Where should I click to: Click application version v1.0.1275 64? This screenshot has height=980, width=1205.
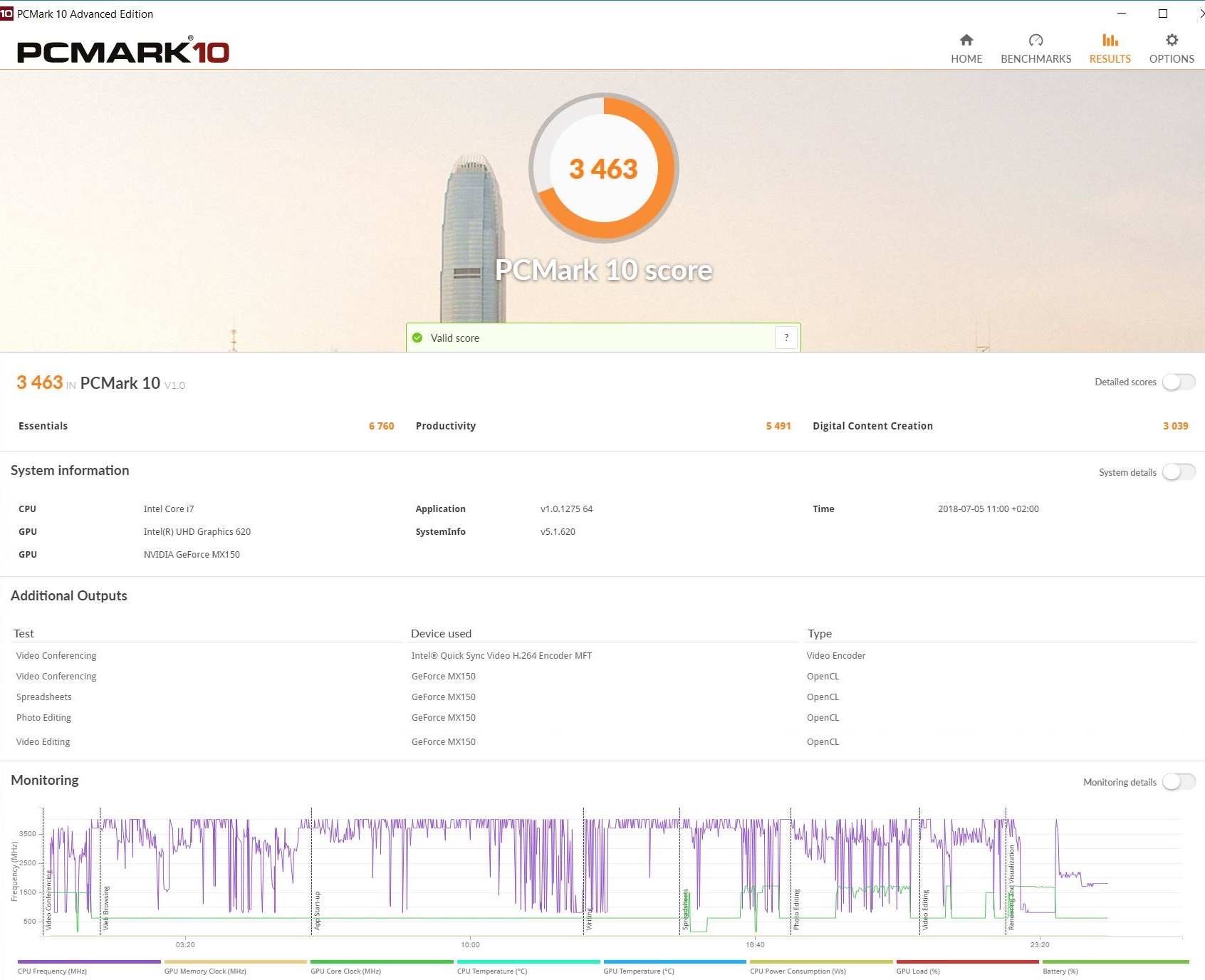566,509
